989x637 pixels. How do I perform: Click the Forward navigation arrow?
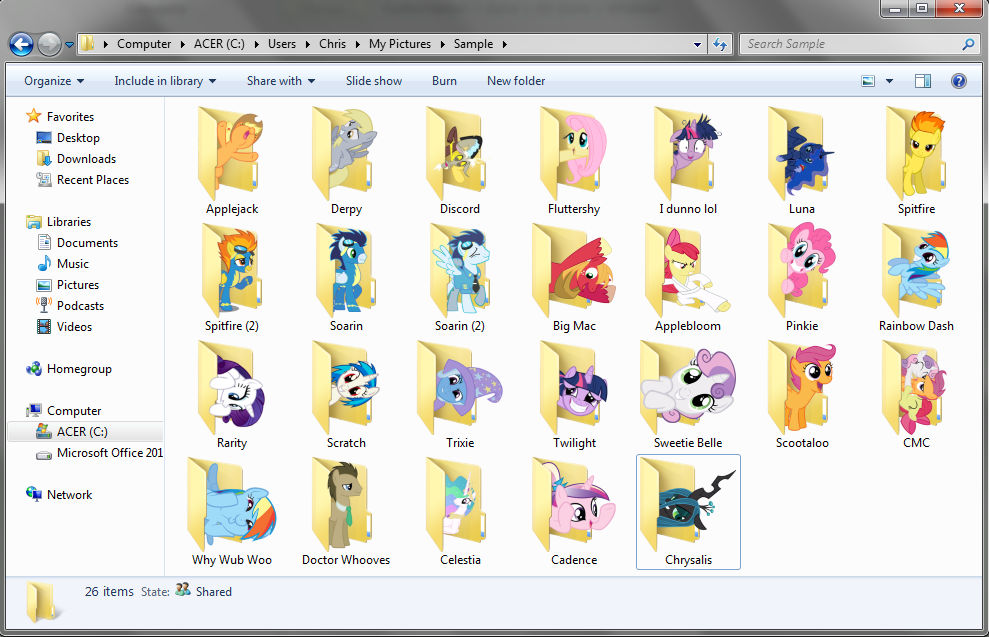(x=49, y=44)
